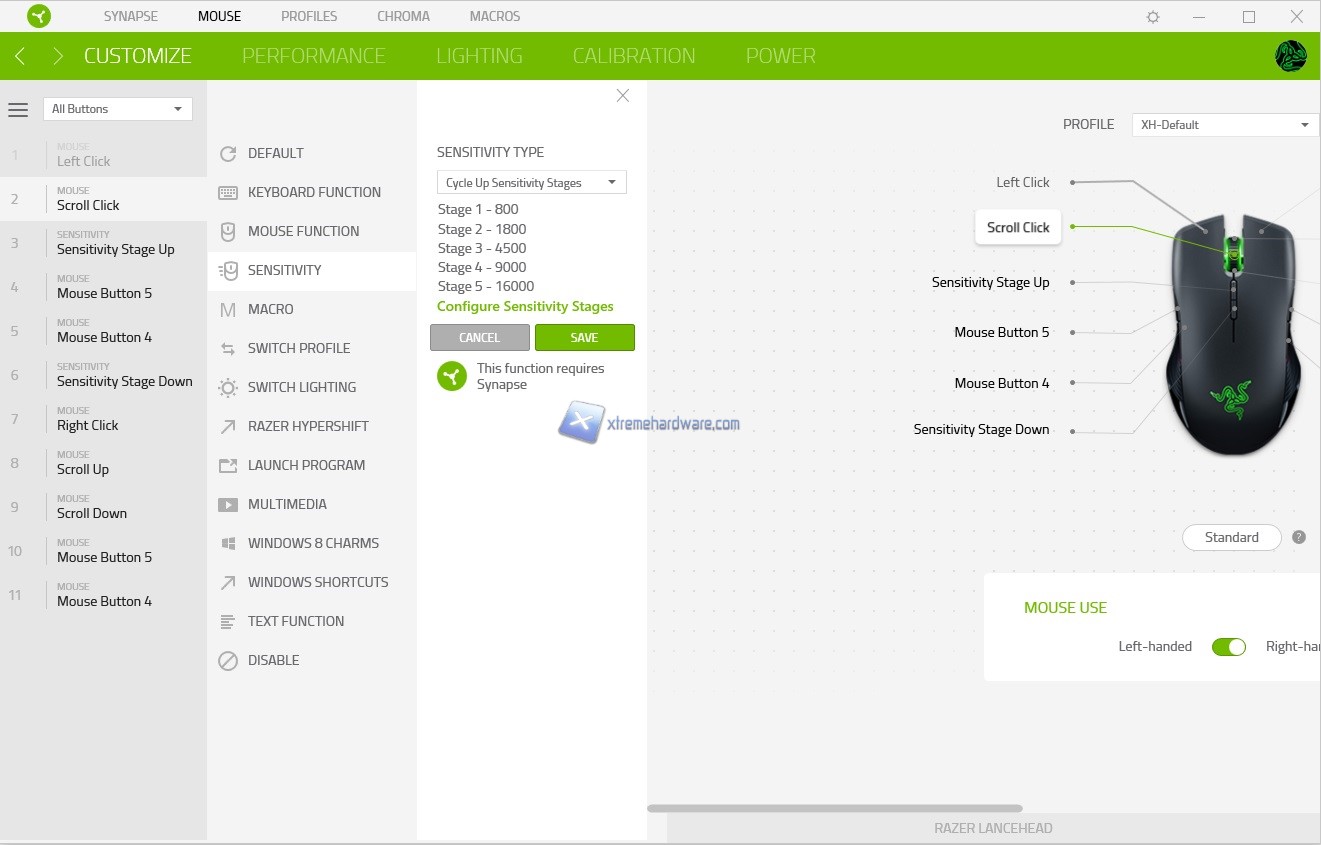Screen dimensions: 1321x845
Task: Click the Switch Lighting bulb icon
Action: click(228, 388)
